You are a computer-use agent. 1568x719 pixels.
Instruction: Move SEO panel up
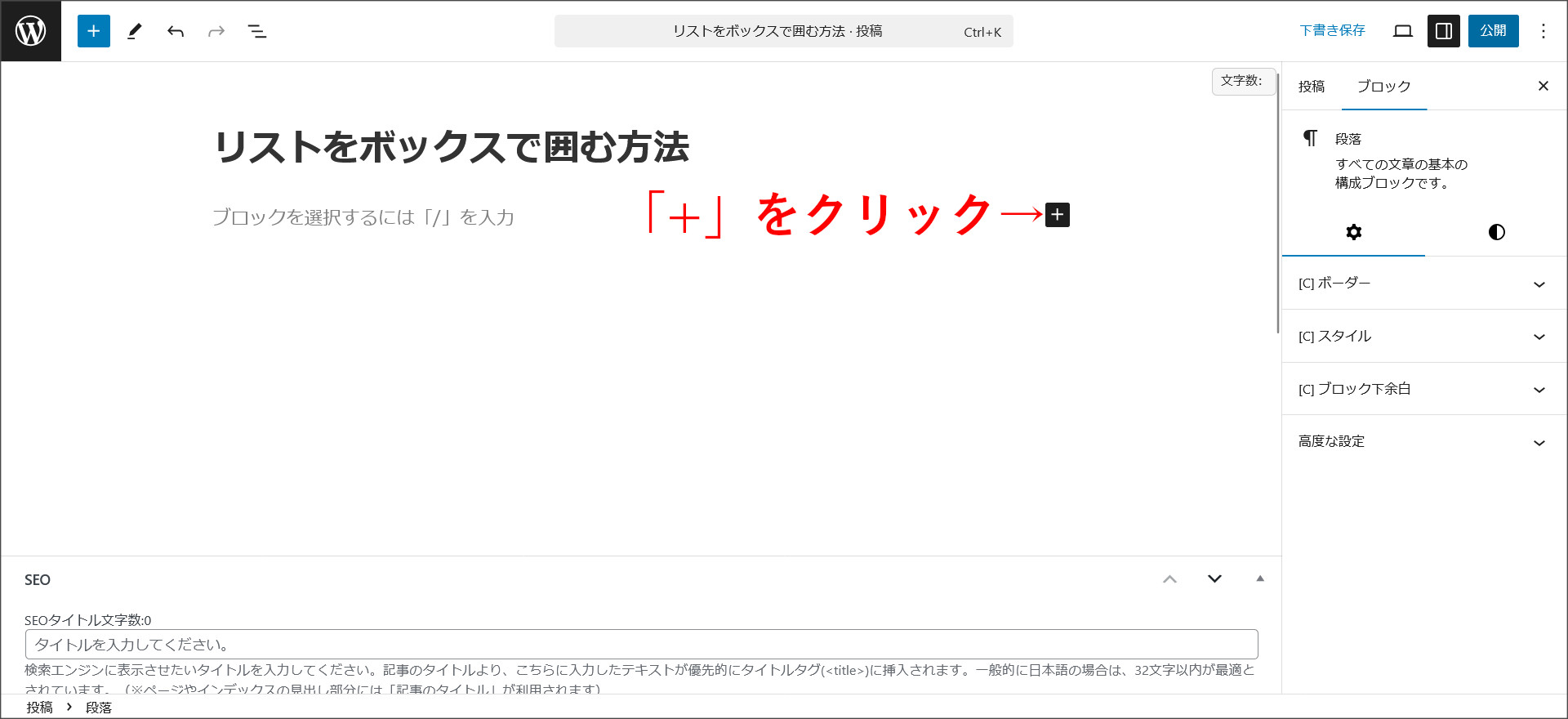point(1169,579)
